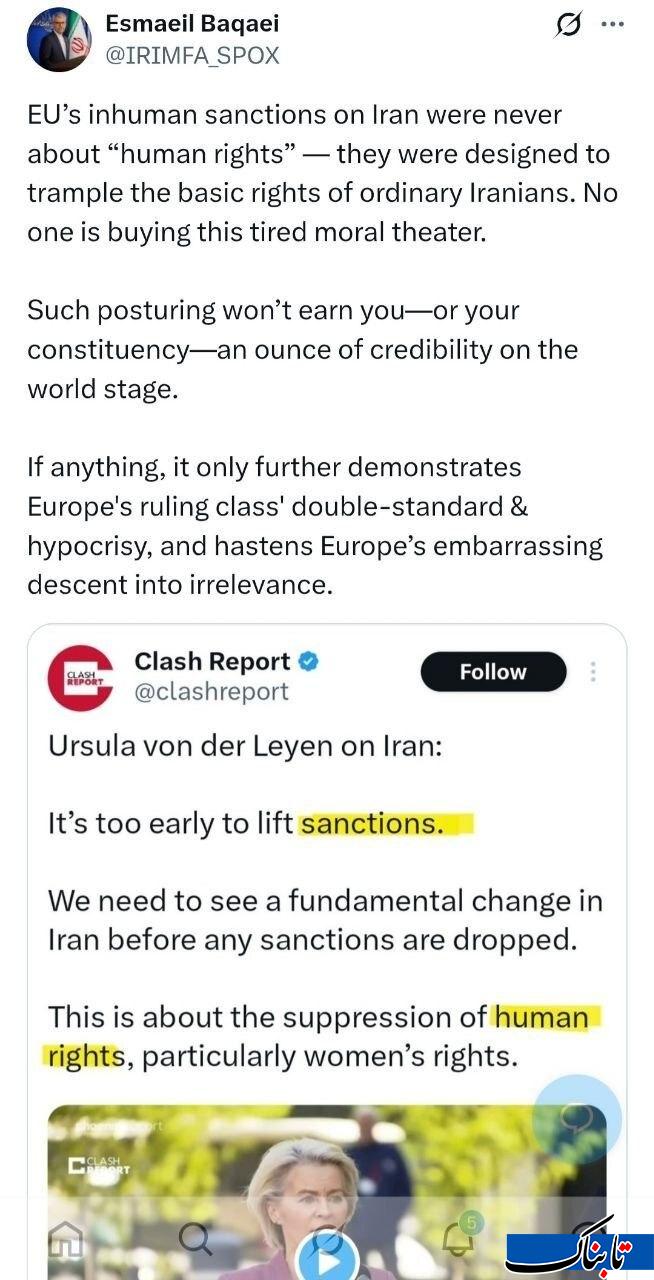This screenshot has height=1280, width=654.
Task: Play the Ursula von der Leyen video
Action: [x=326, y=1254]
